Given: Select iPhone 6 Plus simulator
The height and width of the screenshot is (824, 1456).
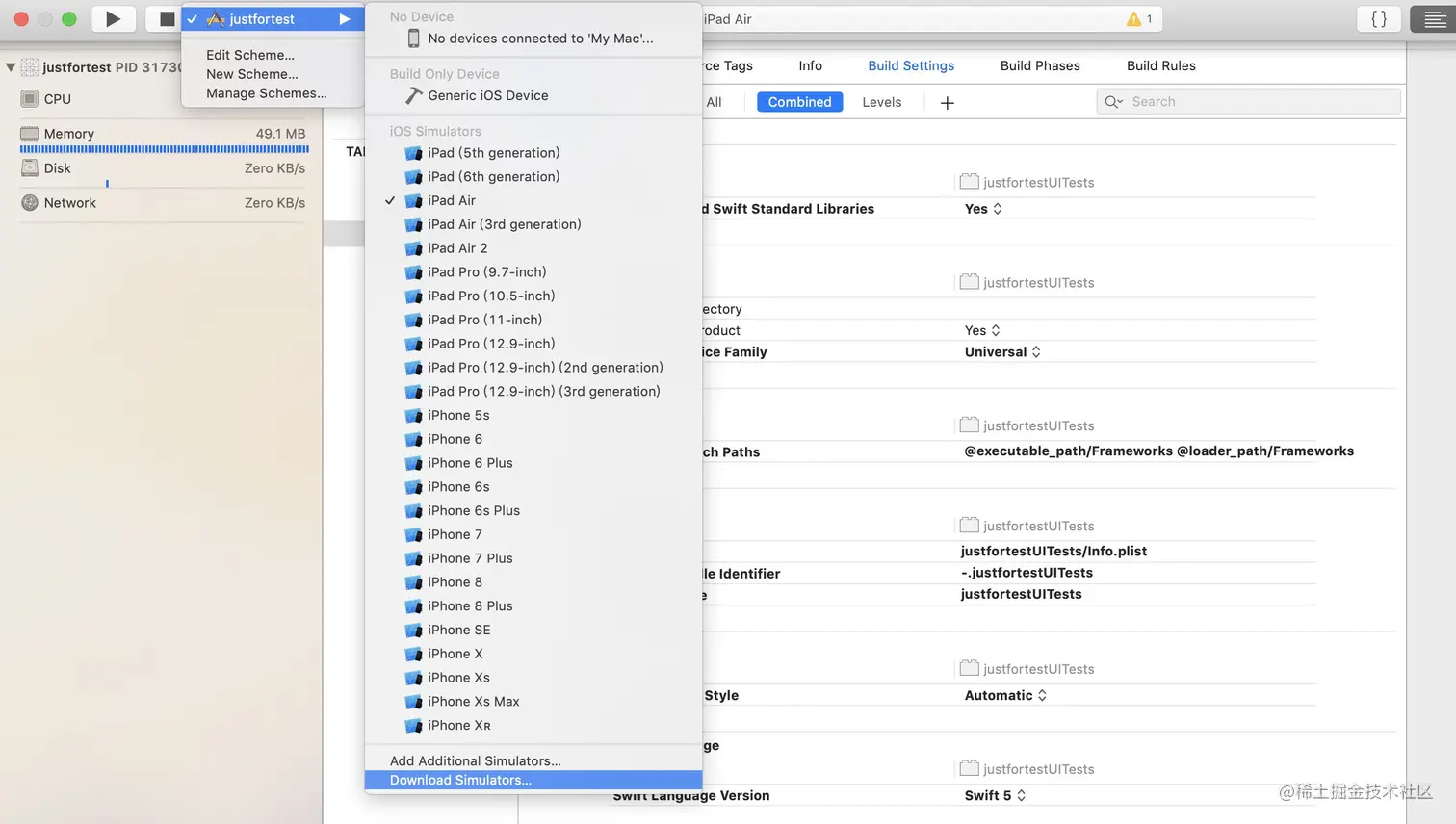Looking at the screenshot, I should 533,463.
